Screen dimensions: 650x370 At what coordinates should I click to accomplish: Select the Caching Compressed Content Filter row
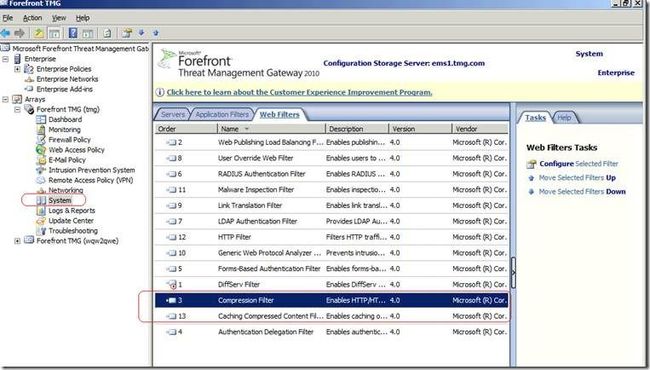(x=332, y=316)
